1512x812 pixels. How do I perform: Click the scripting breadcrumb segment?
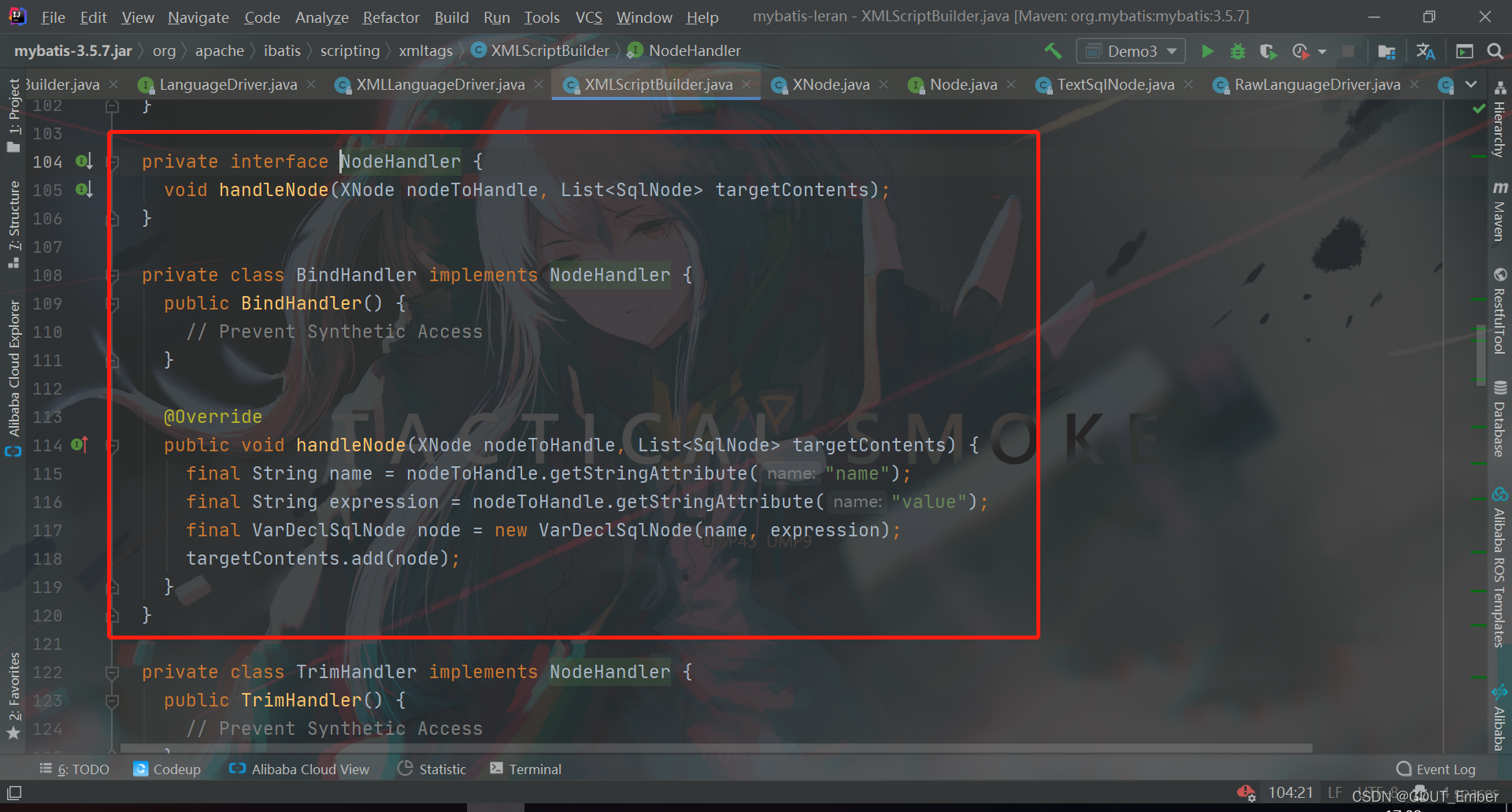[x=350, y=50]
